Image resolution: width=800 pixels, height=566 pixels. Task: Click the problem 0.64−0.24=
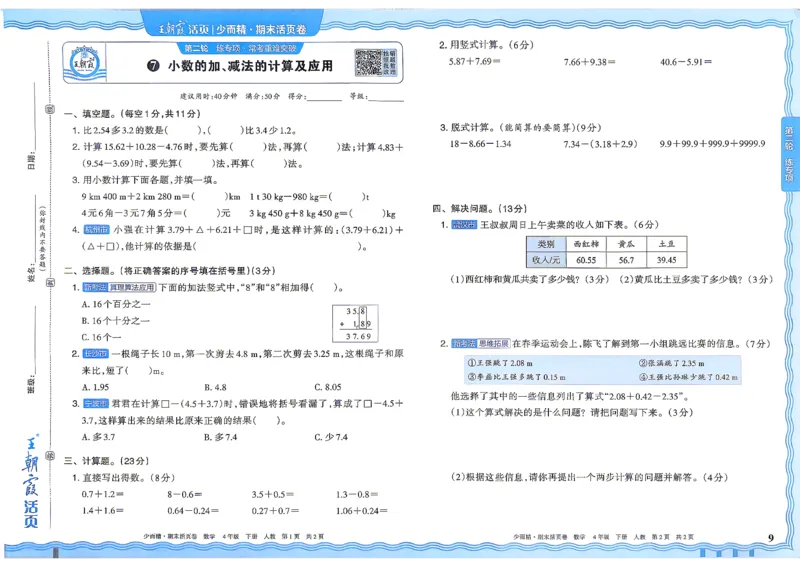[193, 511]
